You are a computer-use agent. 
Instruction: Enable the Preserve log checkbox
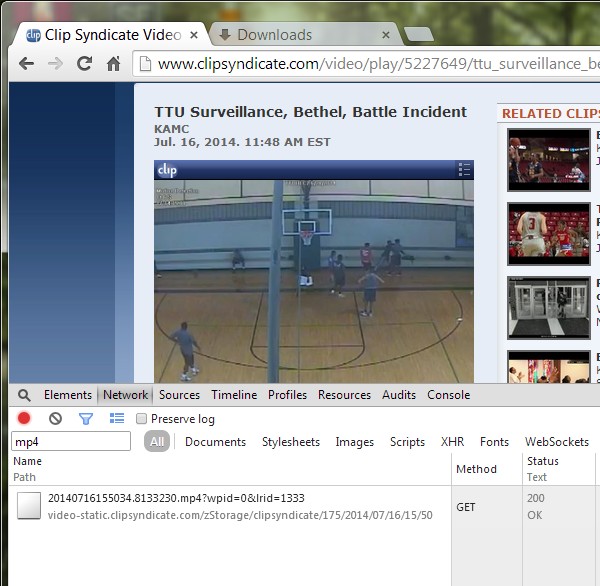coord(142,419)
